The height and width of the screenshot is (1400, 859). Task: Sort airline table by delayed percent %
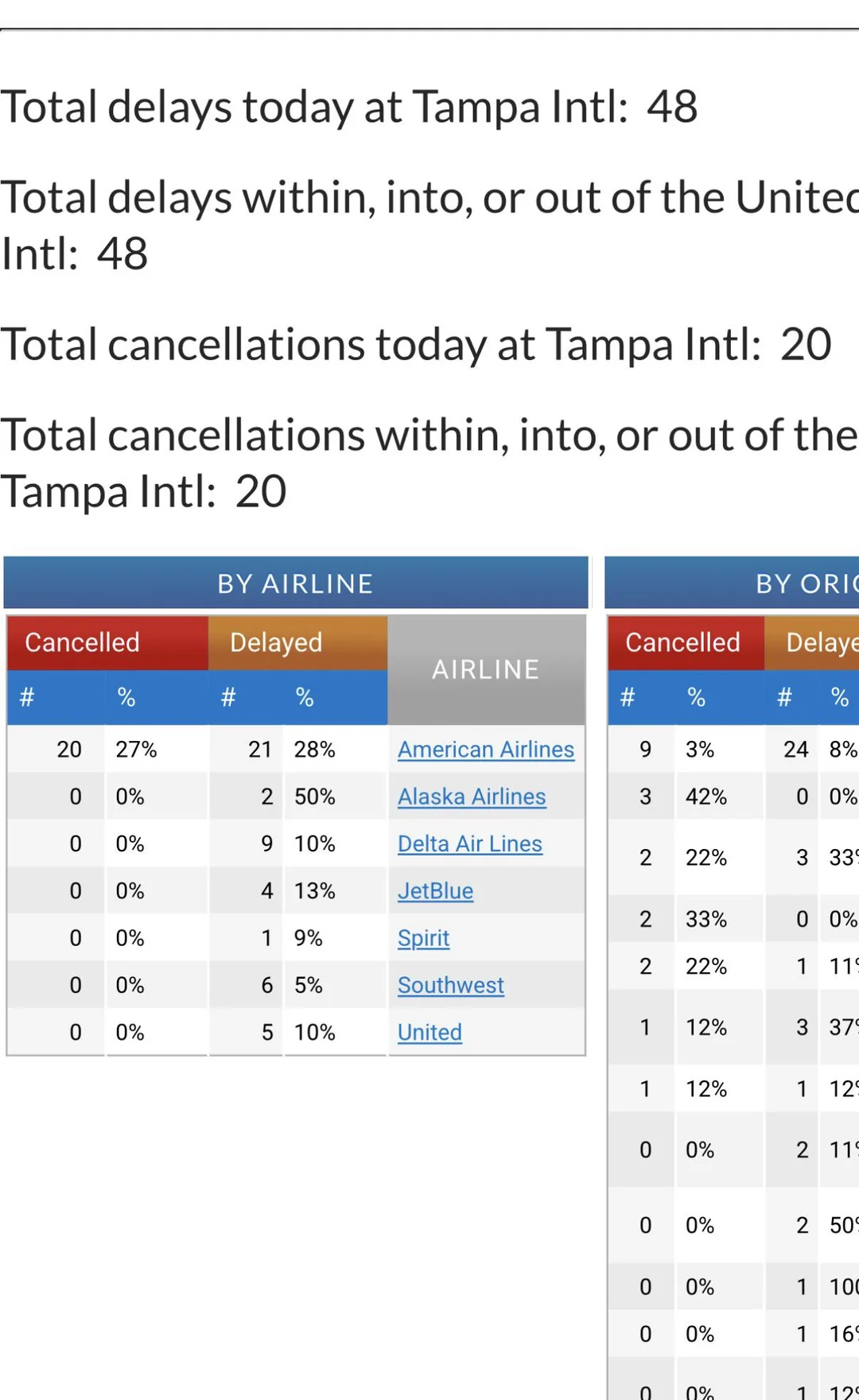304,697
